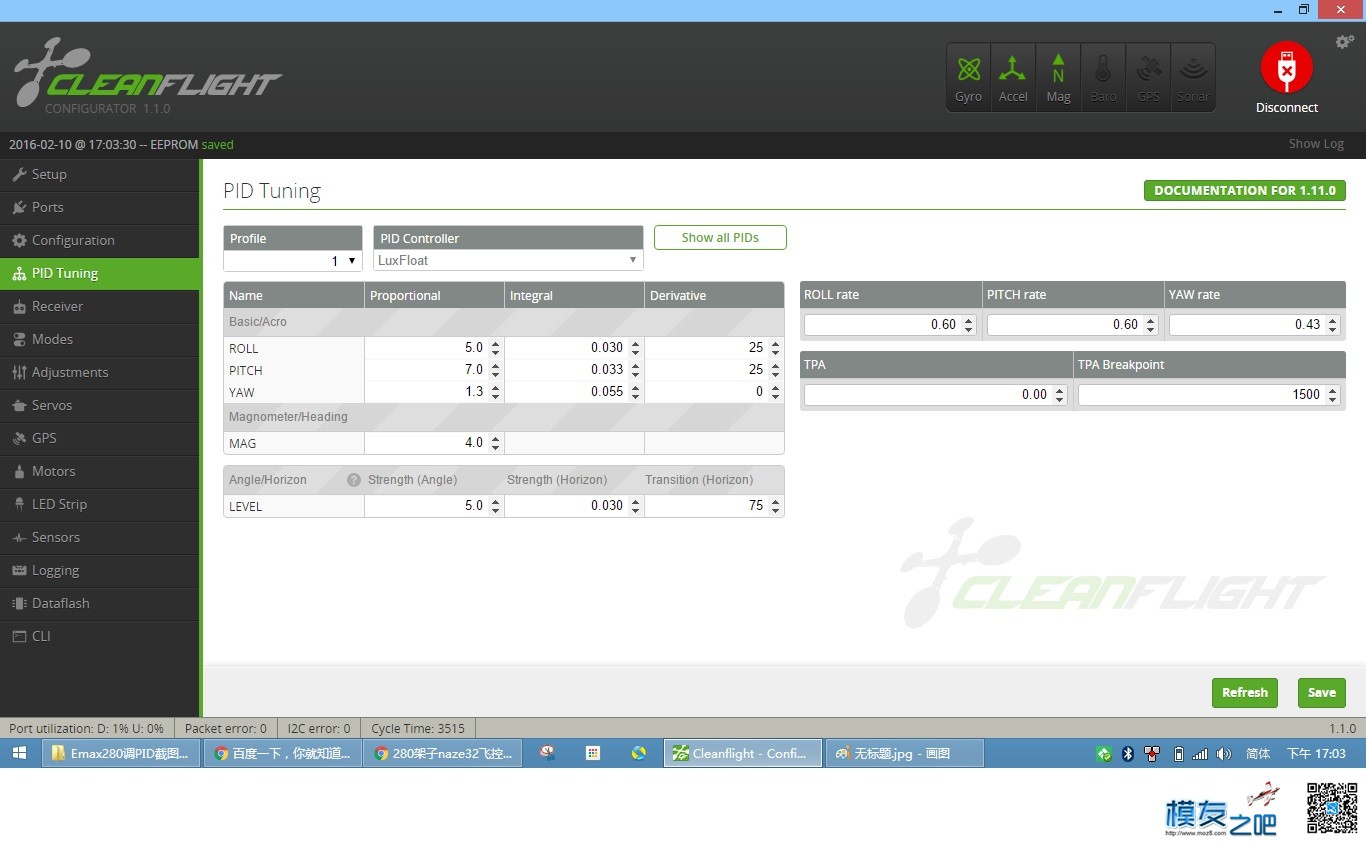This screenshot has width=1366, height=842.
Task: Open the Receiver tab
Action: point(100,306)
